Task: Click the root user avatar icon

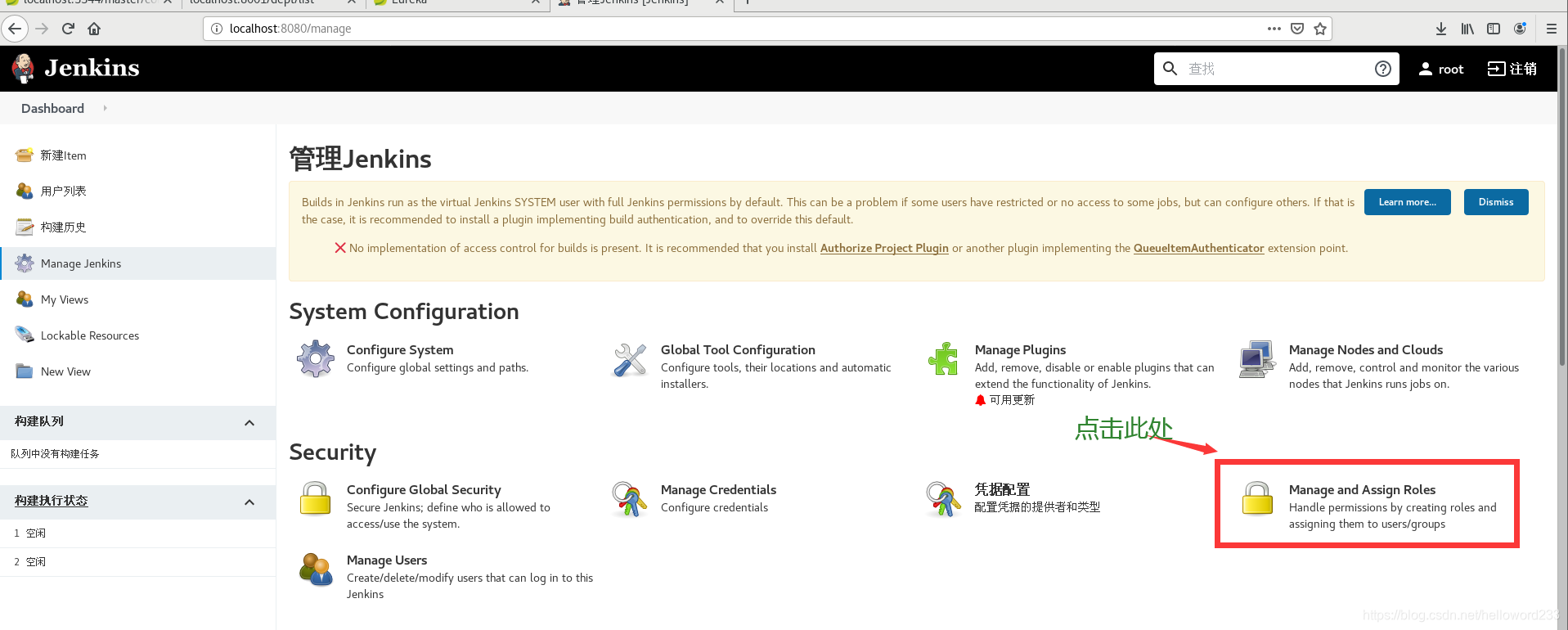Action: [x=1425, y=69]
